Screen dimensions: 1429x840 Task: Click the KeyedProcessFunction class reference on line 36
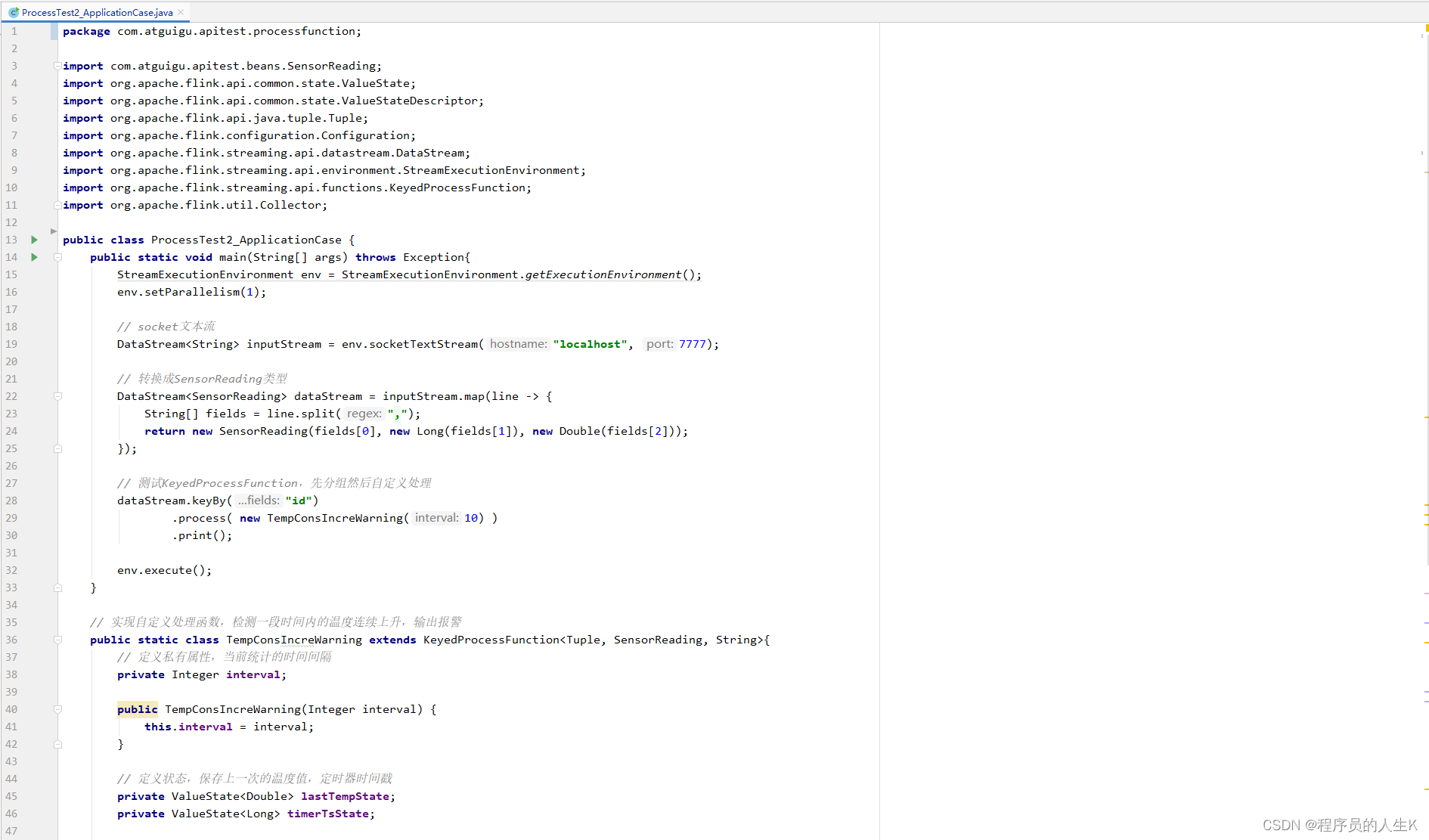[x=491, y=640]
